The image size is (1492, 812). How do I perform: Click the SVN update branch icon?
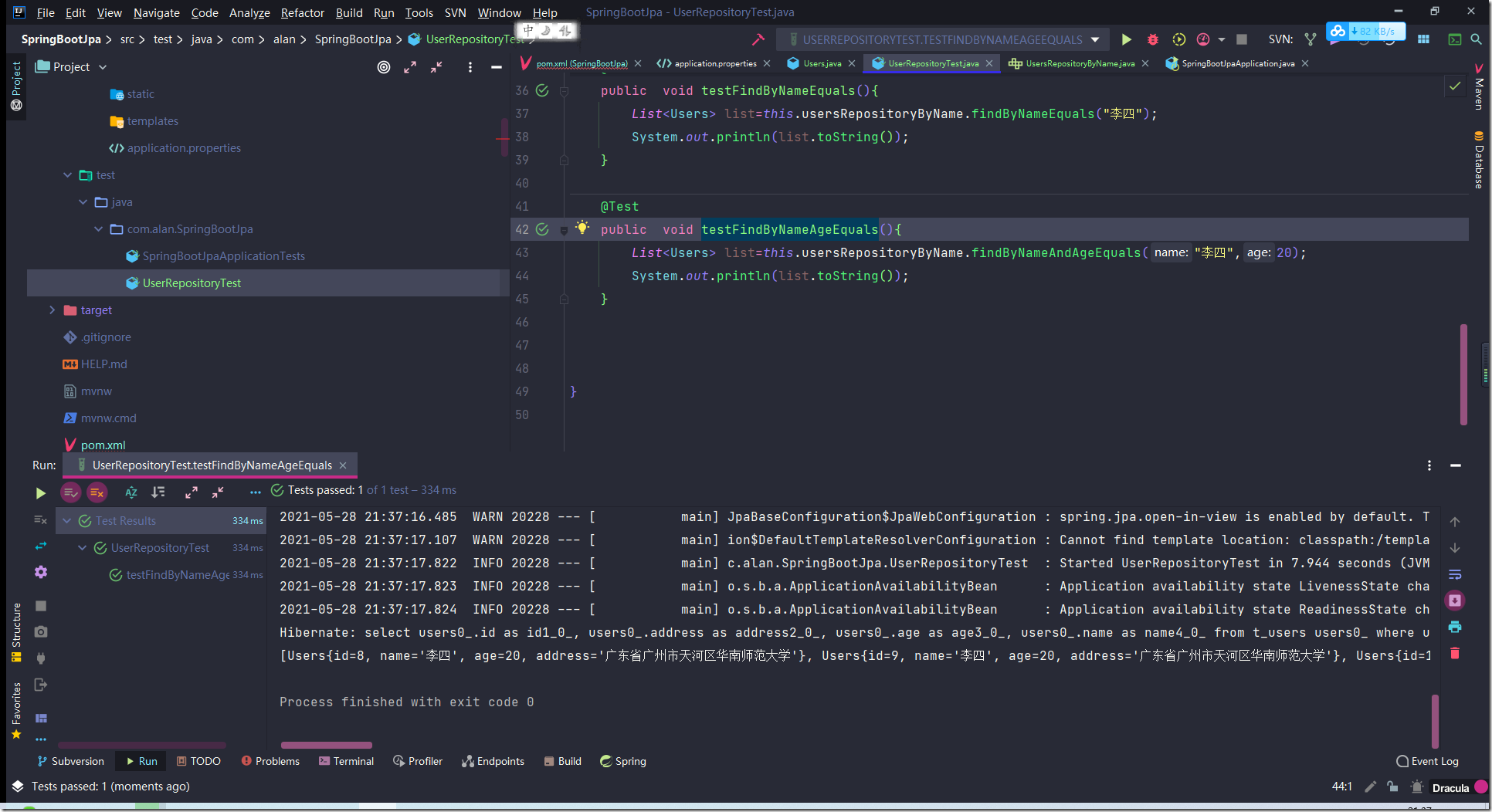pos(1311,39)
